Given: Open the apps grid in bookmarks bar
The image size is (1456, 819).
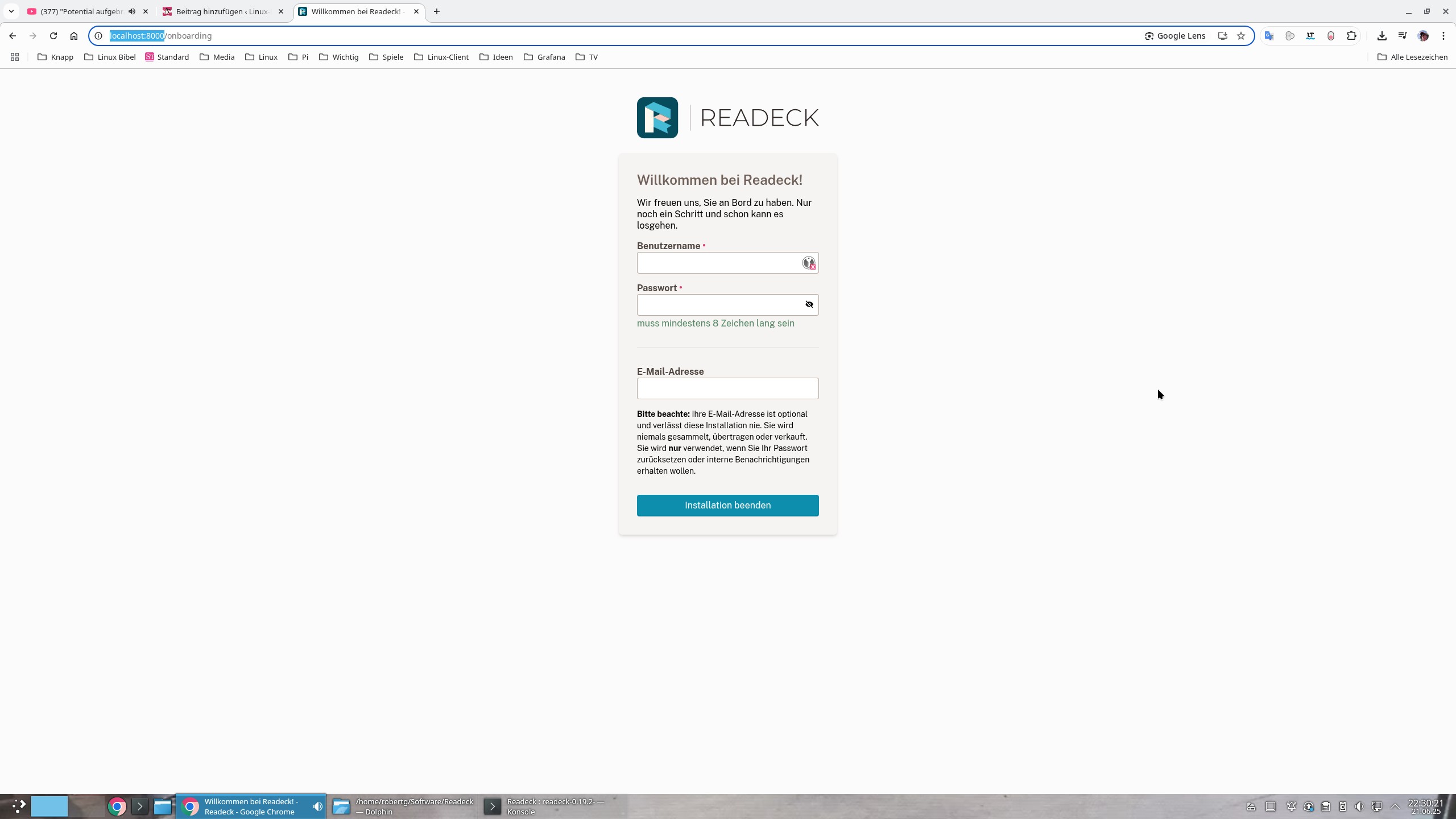Looking at the screenshot, I should (15, 57).
